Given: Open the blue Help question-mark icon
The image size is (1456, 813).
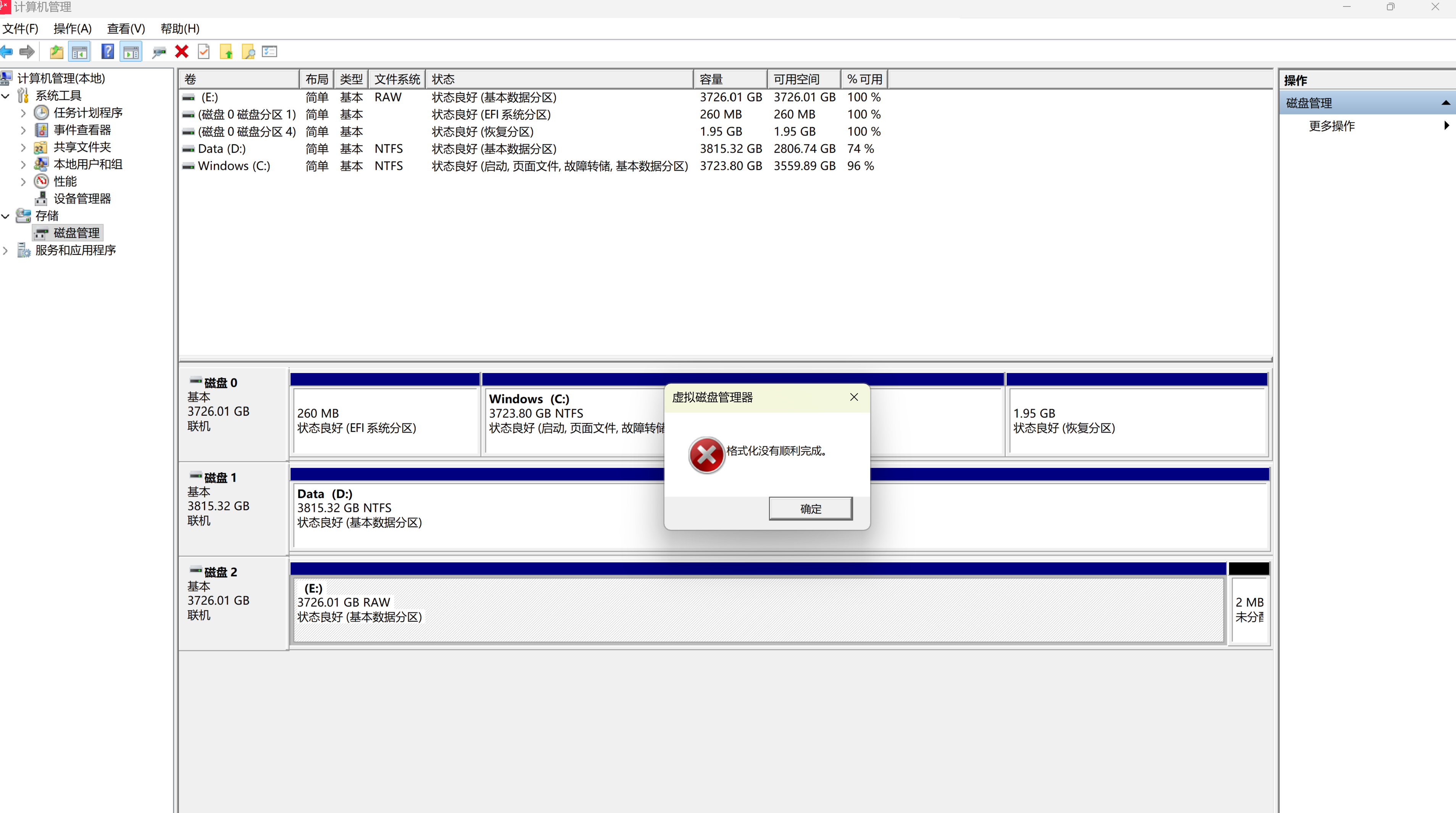Looking at the screenshot, I should pyautogui.click(x=107, y=52).
